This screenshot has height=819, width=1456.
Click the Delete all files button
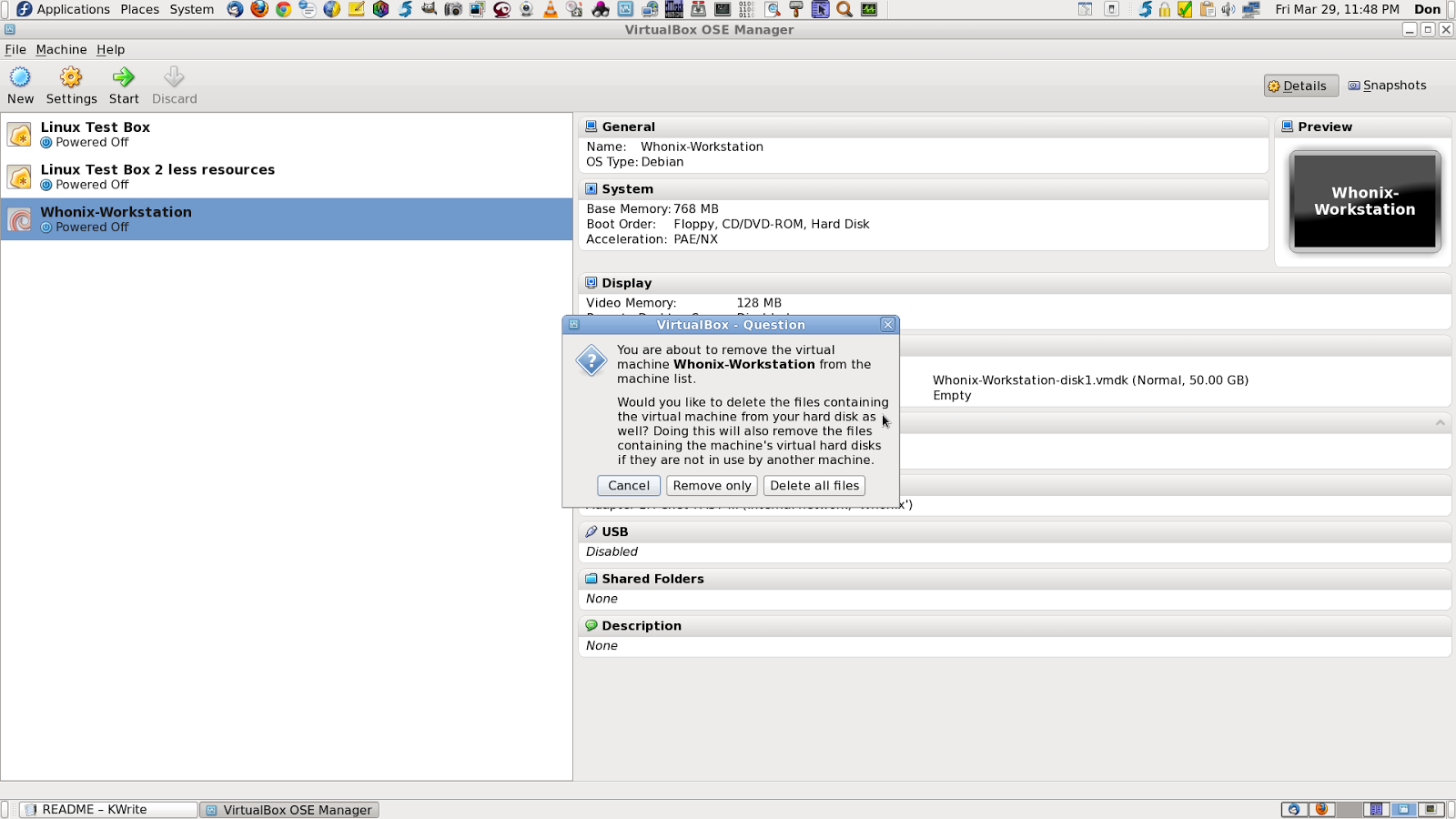(x=814, y=485)
